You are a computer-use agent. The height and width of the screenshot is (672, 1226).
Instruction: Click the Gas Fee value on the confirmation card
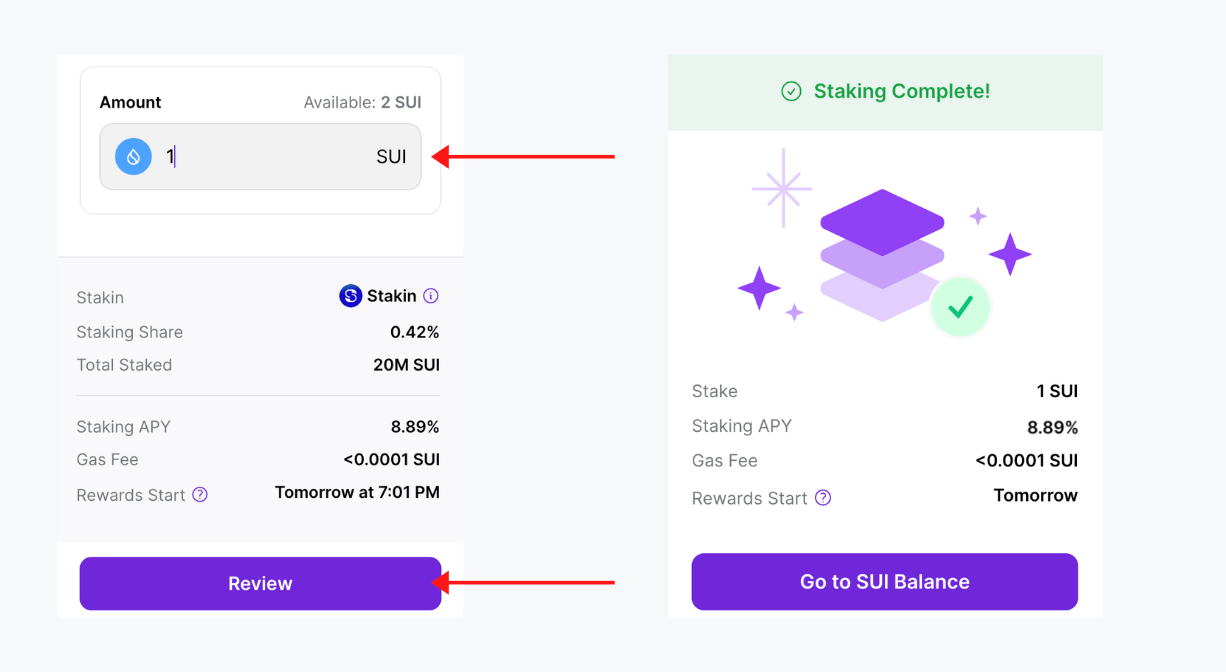pyautogui.click(x=1027, y=460)
